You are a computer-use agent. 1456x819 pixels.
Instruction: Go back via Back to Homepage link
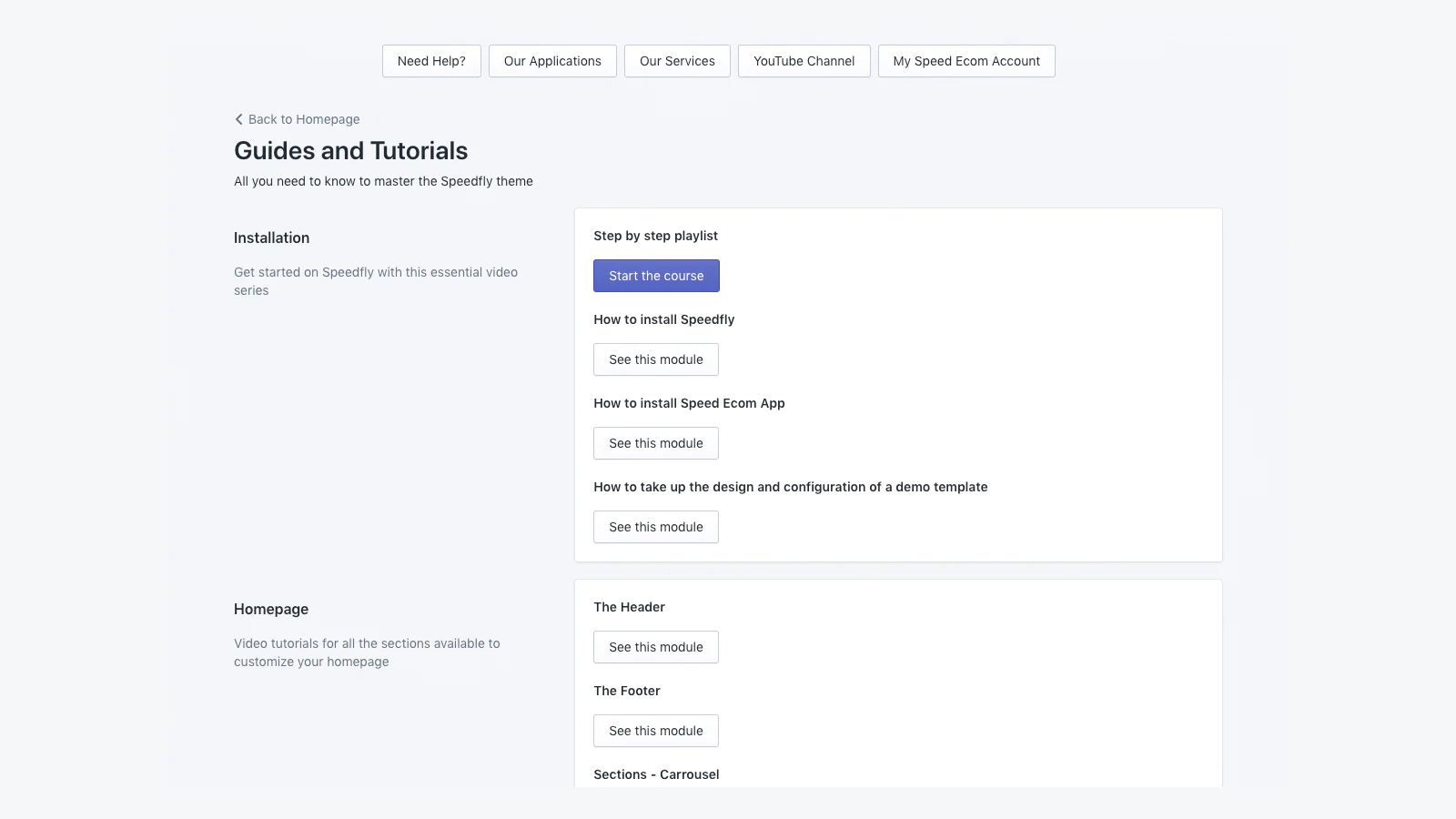click(x=304, y=119)
